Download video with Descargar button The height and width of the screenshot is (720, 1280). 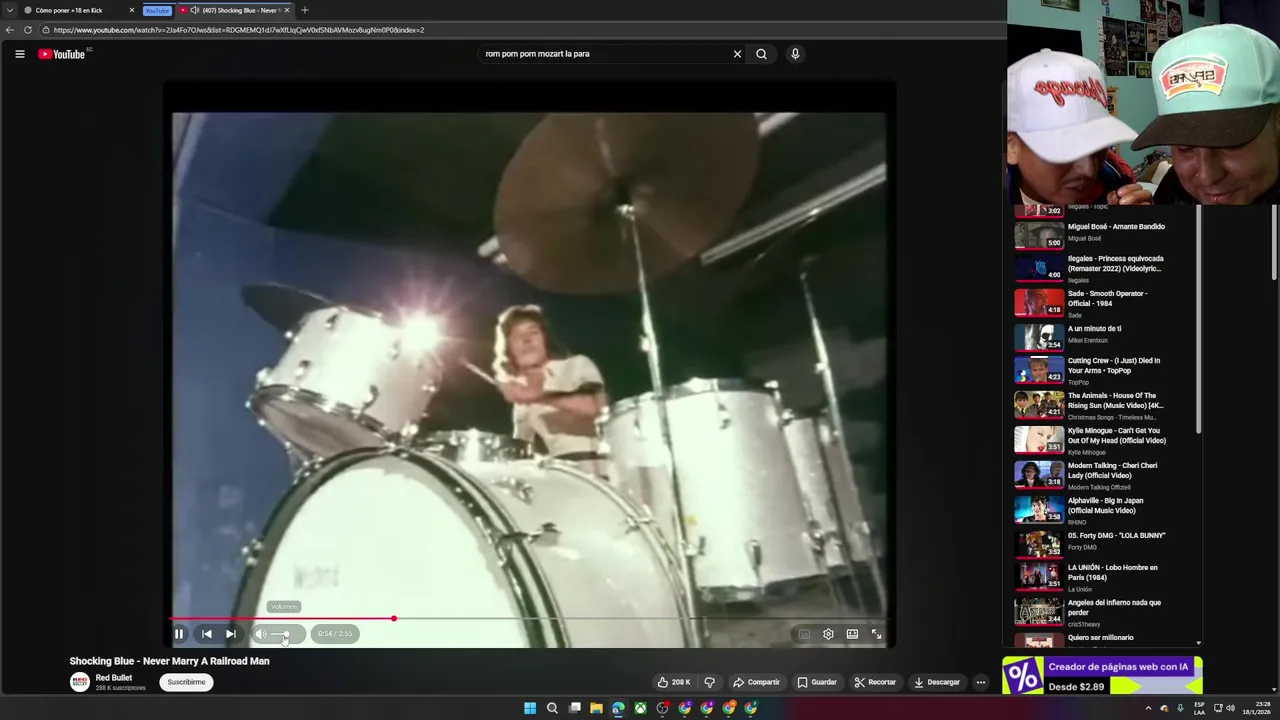(937, 682)
